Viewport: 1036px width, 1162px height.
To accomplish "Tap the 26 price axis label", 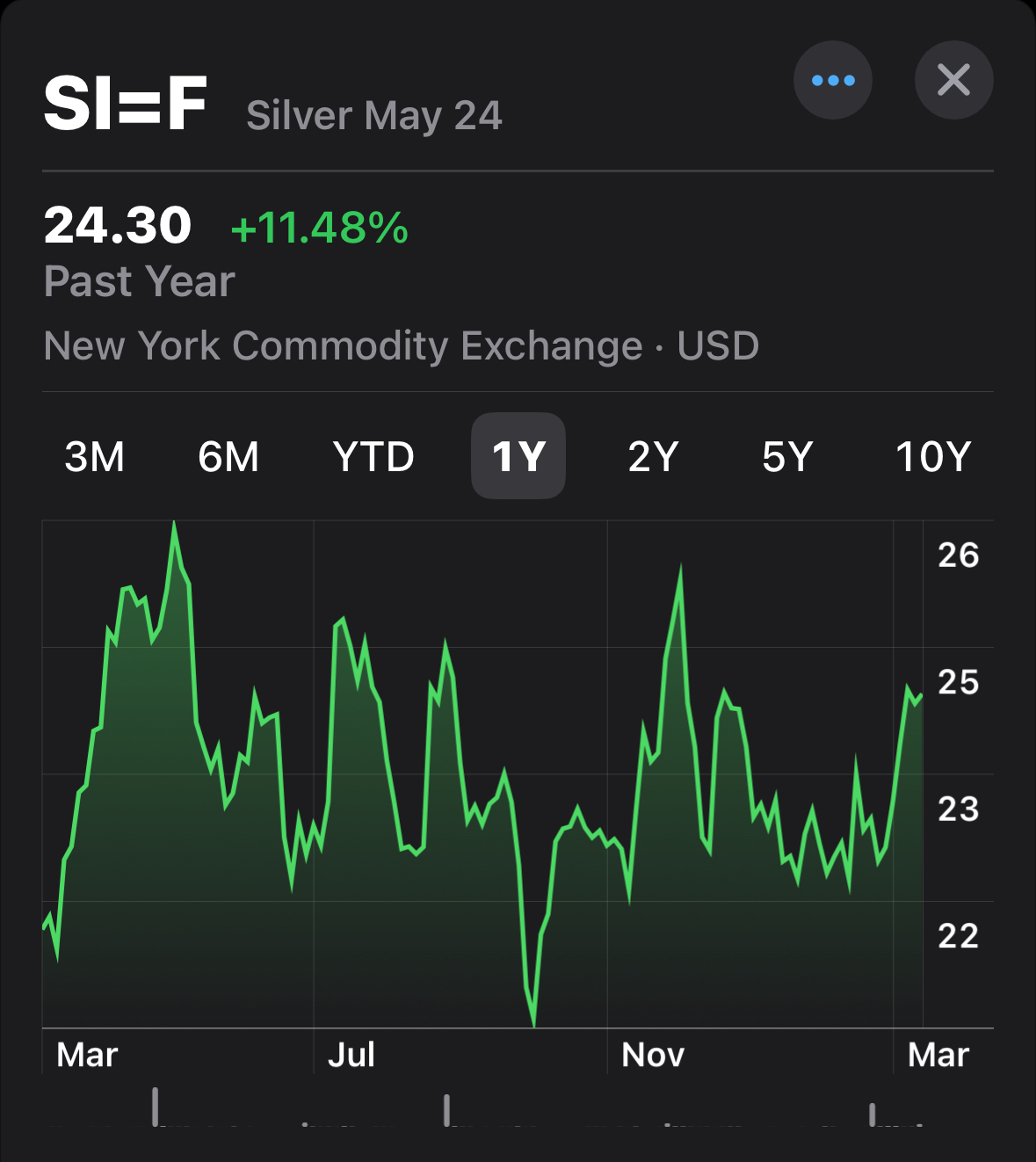I will tap(958, 556).
